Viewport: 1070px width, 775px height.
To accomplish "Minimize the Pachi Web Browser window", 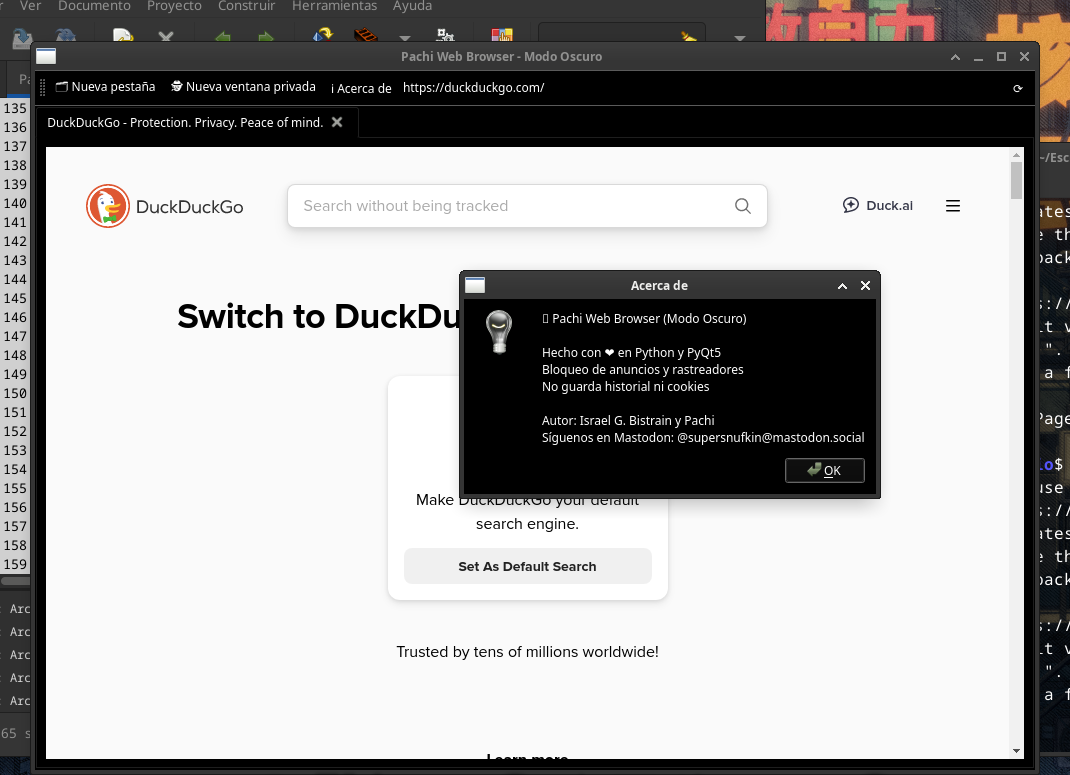I will (x=978, y=57).
